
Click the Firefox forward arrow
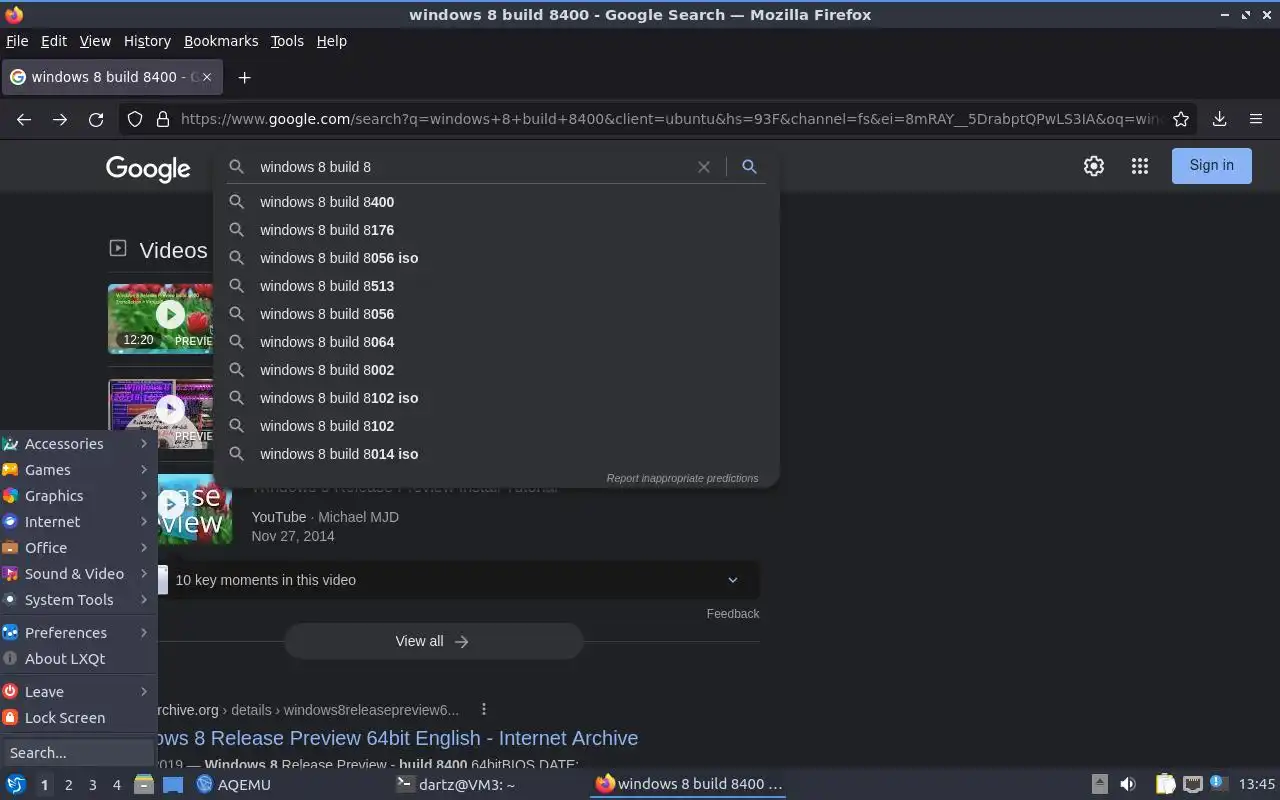(60, 119)
